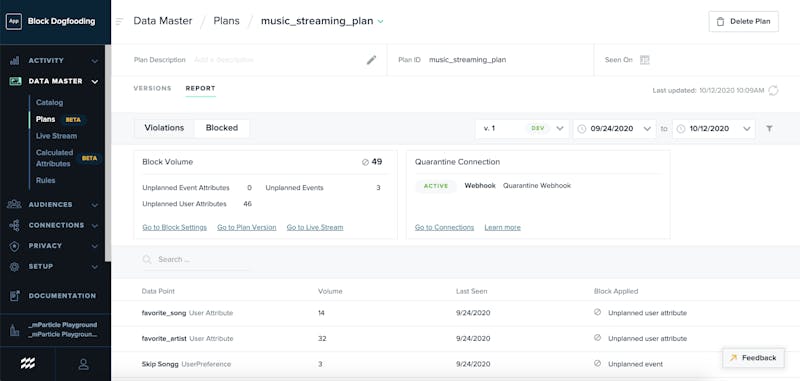Click the mParticle logo icon at bottom left

click(x=28, y=364)
